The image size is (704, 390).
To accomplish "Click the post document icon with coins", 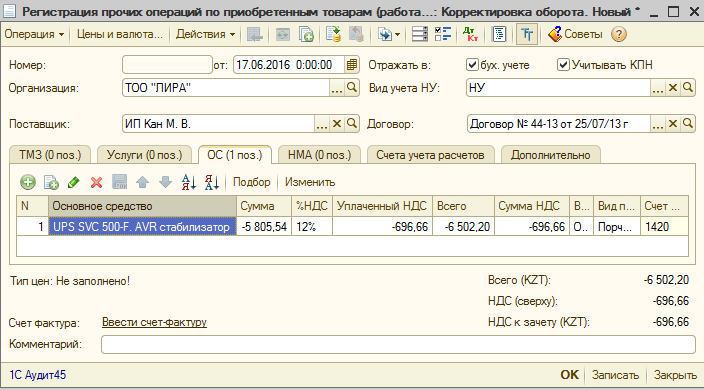I will pos(333,34).
